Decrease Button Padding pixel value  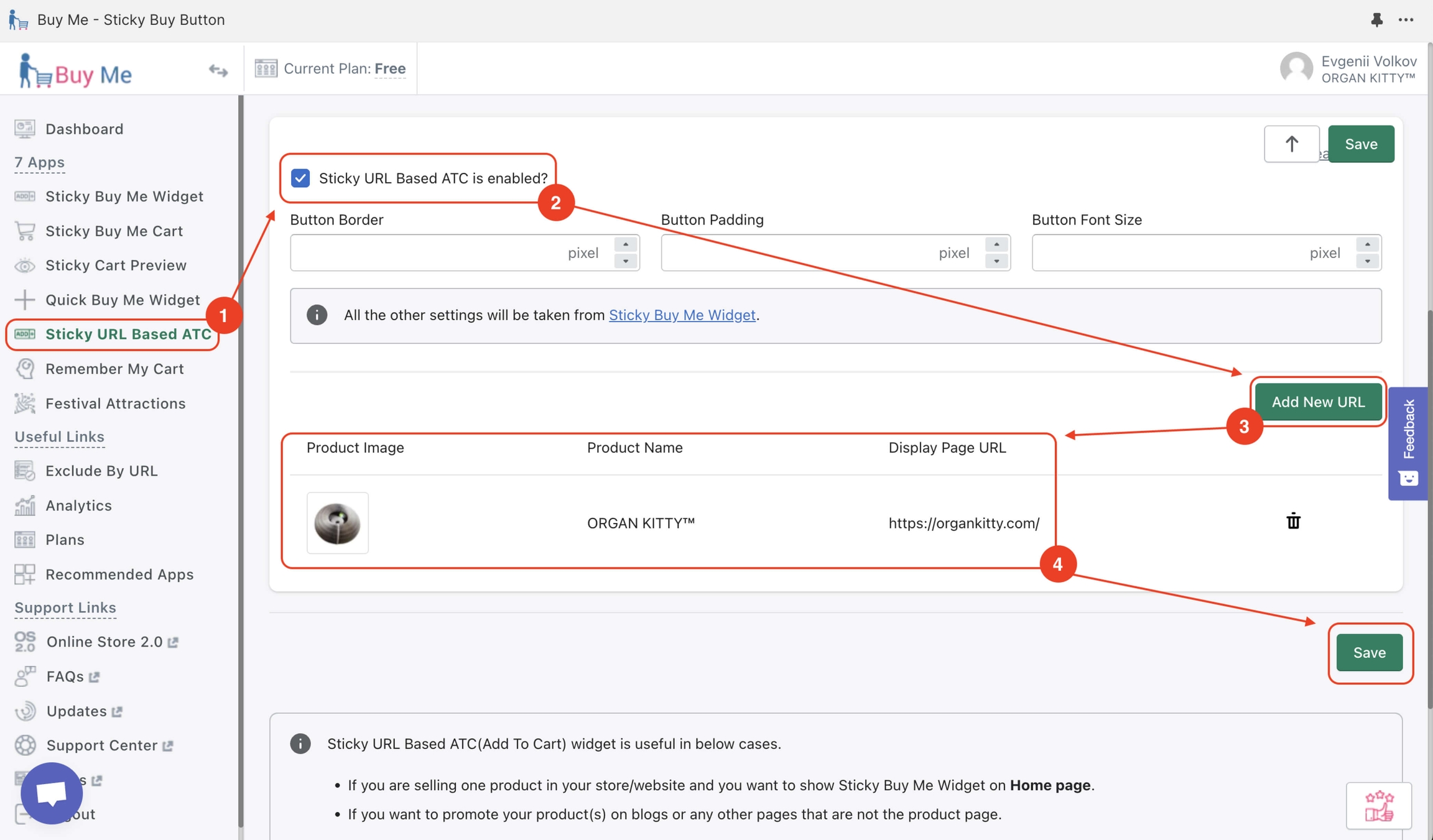point(996,261)
